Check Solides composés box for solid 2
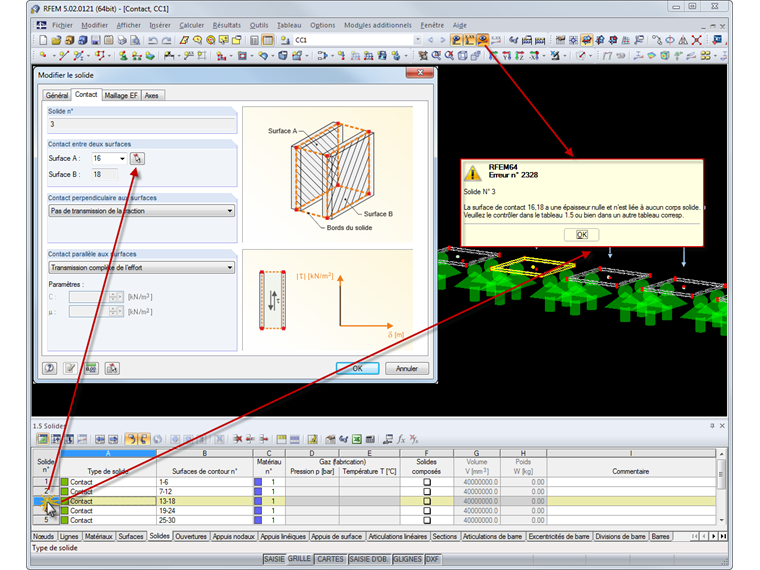The height and width of the screenshot is (570, 760). tap(427, 491)
